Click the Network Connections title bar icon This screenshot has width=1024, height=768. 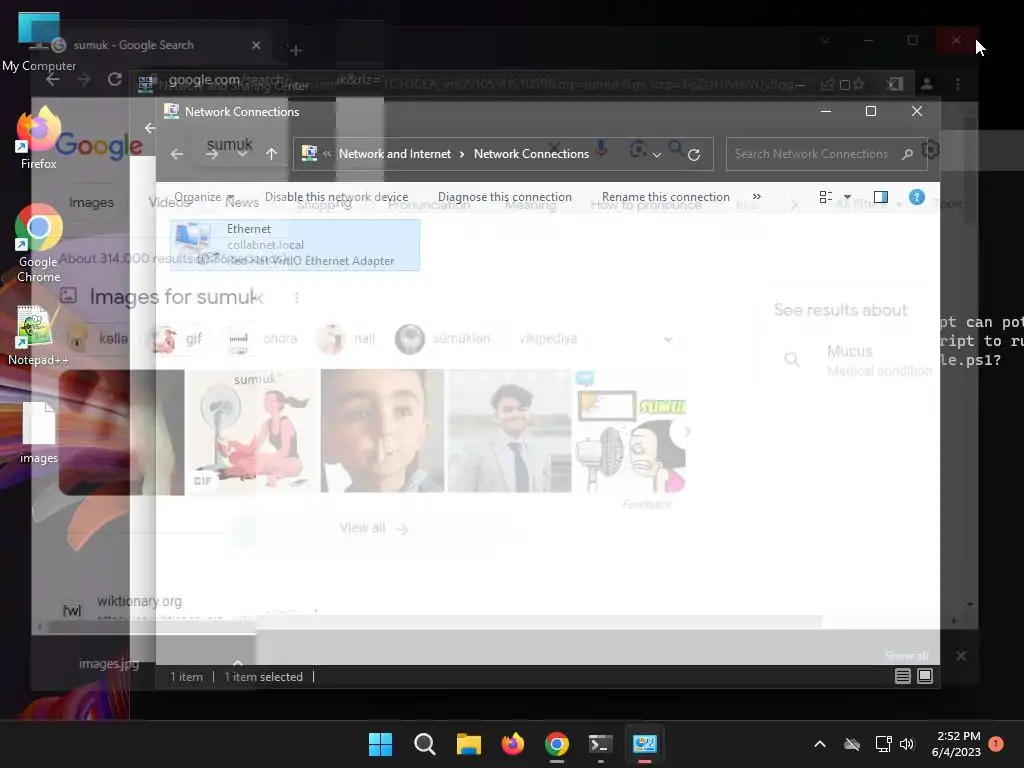click(171, 112)
